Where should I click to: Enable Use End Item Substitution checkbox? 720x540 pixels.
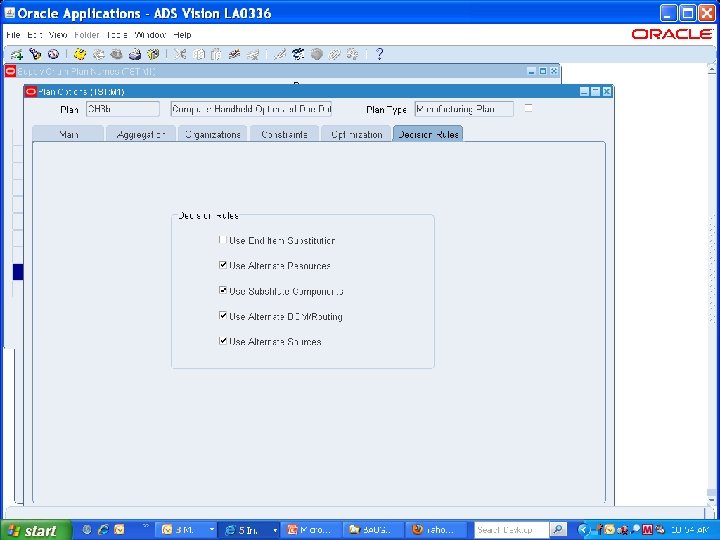pyautogui.click(x=223, y=240)
